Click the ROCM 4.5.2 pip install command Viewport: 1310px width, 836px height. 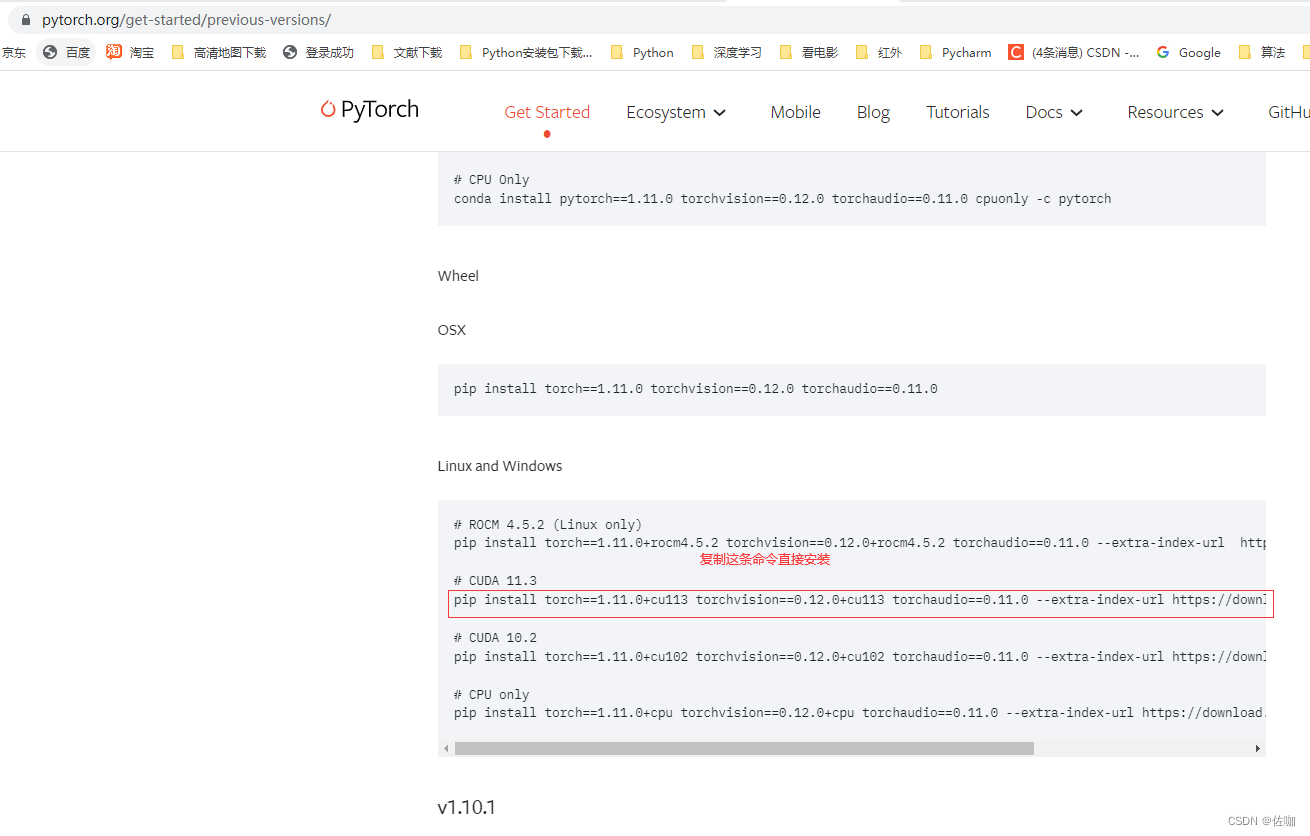pyautogui.click(x=860, y=543)
